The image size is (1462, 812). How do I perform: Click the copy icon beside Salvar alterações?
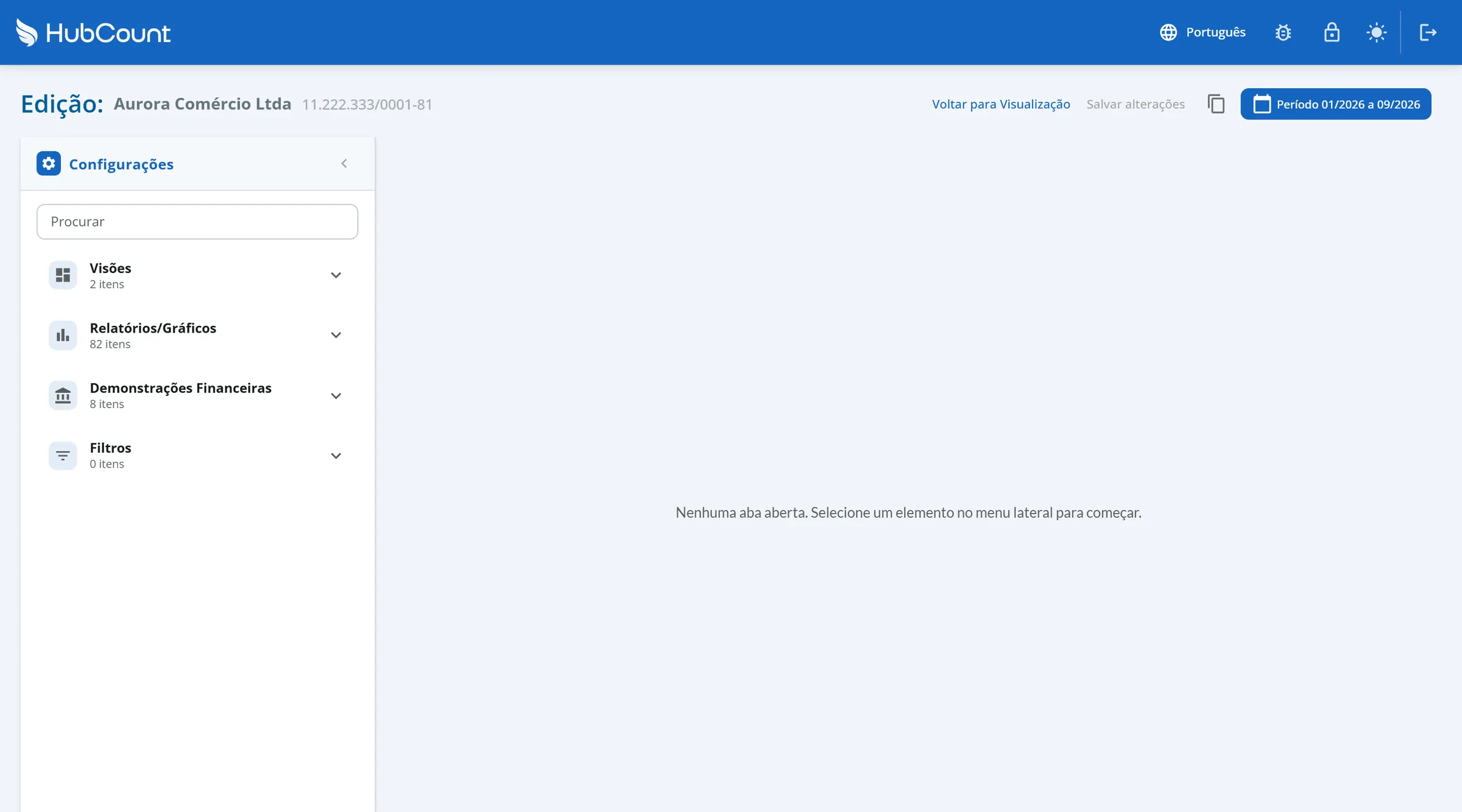click(1216, 104)
